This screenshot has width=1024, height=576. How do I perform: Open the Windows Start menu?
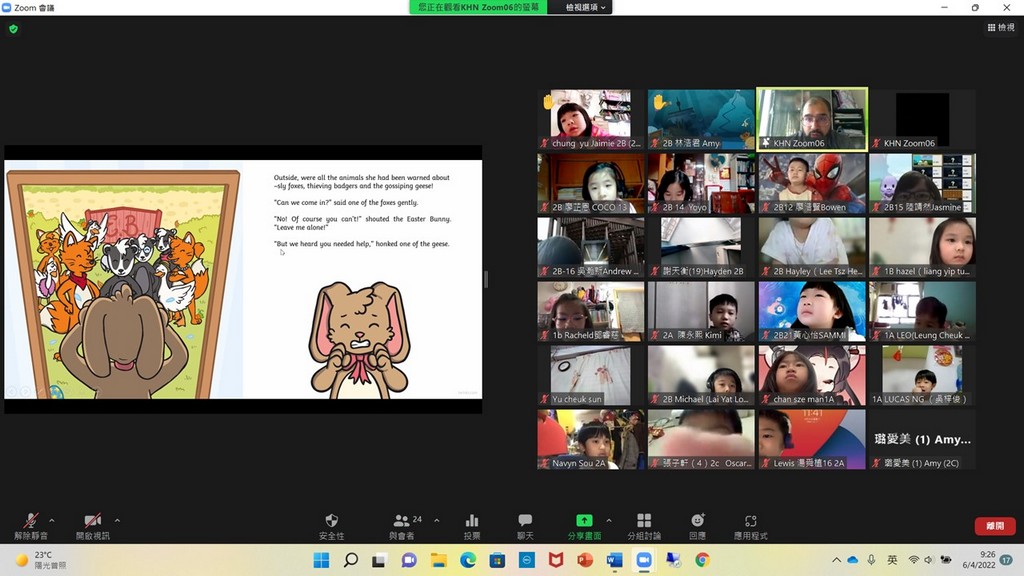click(x=321, y=560)
